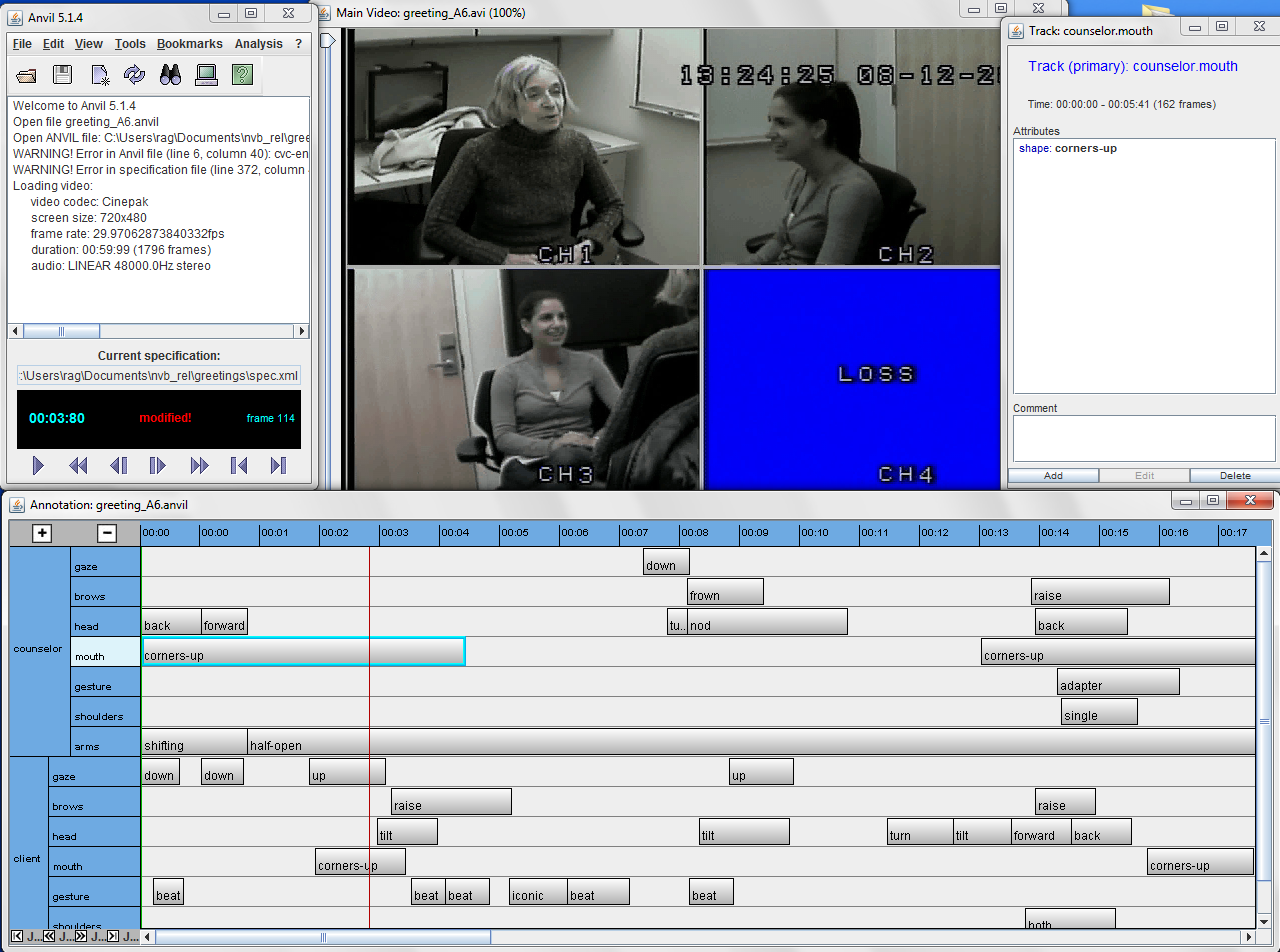Jump to the end of the video
1280x952 pixels.
coord(278,465)
